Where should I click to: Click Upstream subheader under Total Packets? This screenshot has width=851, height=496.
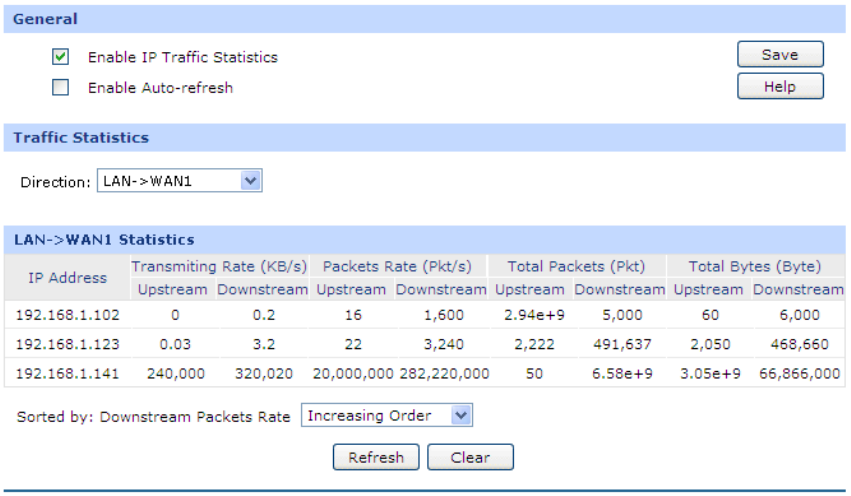[x=530, y=289]
